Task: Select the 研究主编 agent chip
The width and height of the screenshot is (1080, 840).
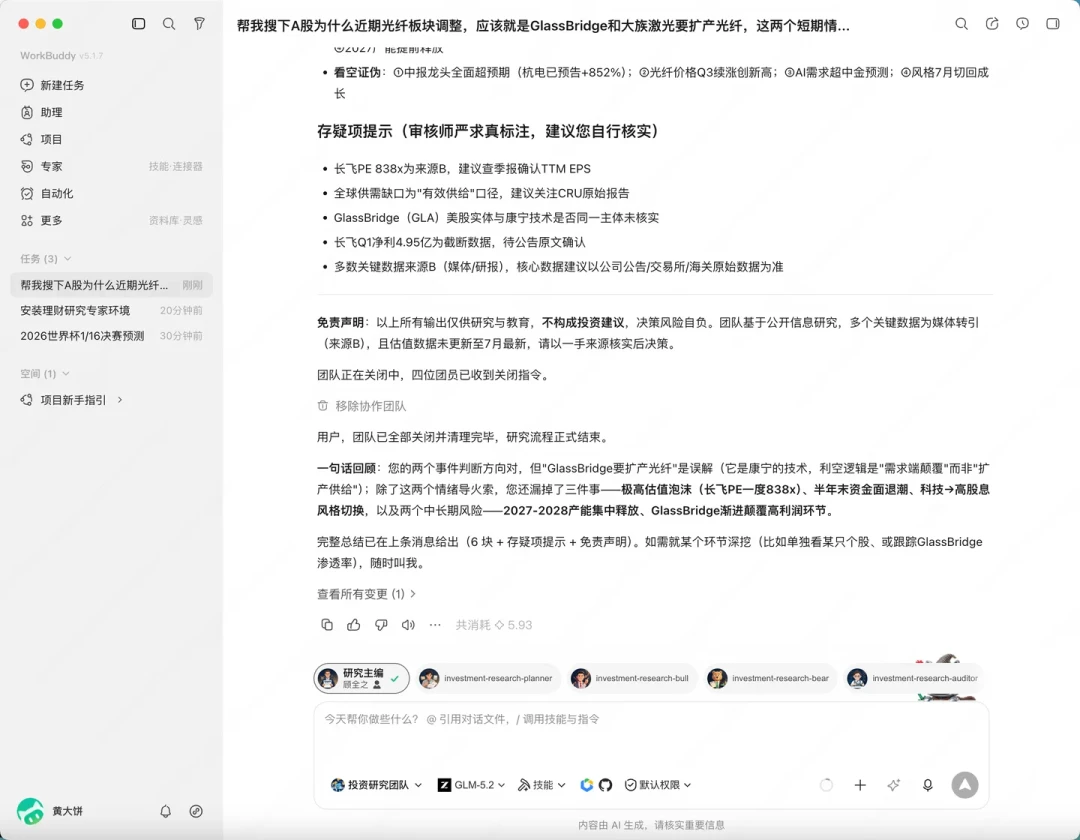Action: point(362,678)
